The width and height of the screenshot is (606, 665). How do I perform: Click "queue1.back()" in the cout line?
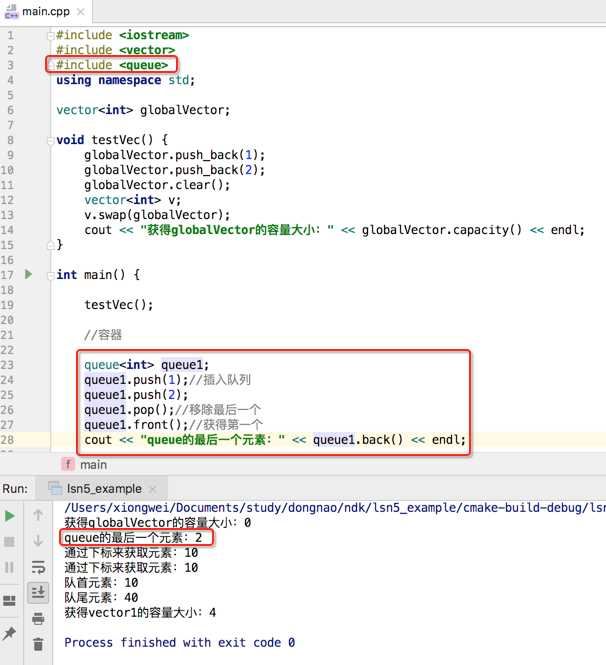tap(358, 440)
